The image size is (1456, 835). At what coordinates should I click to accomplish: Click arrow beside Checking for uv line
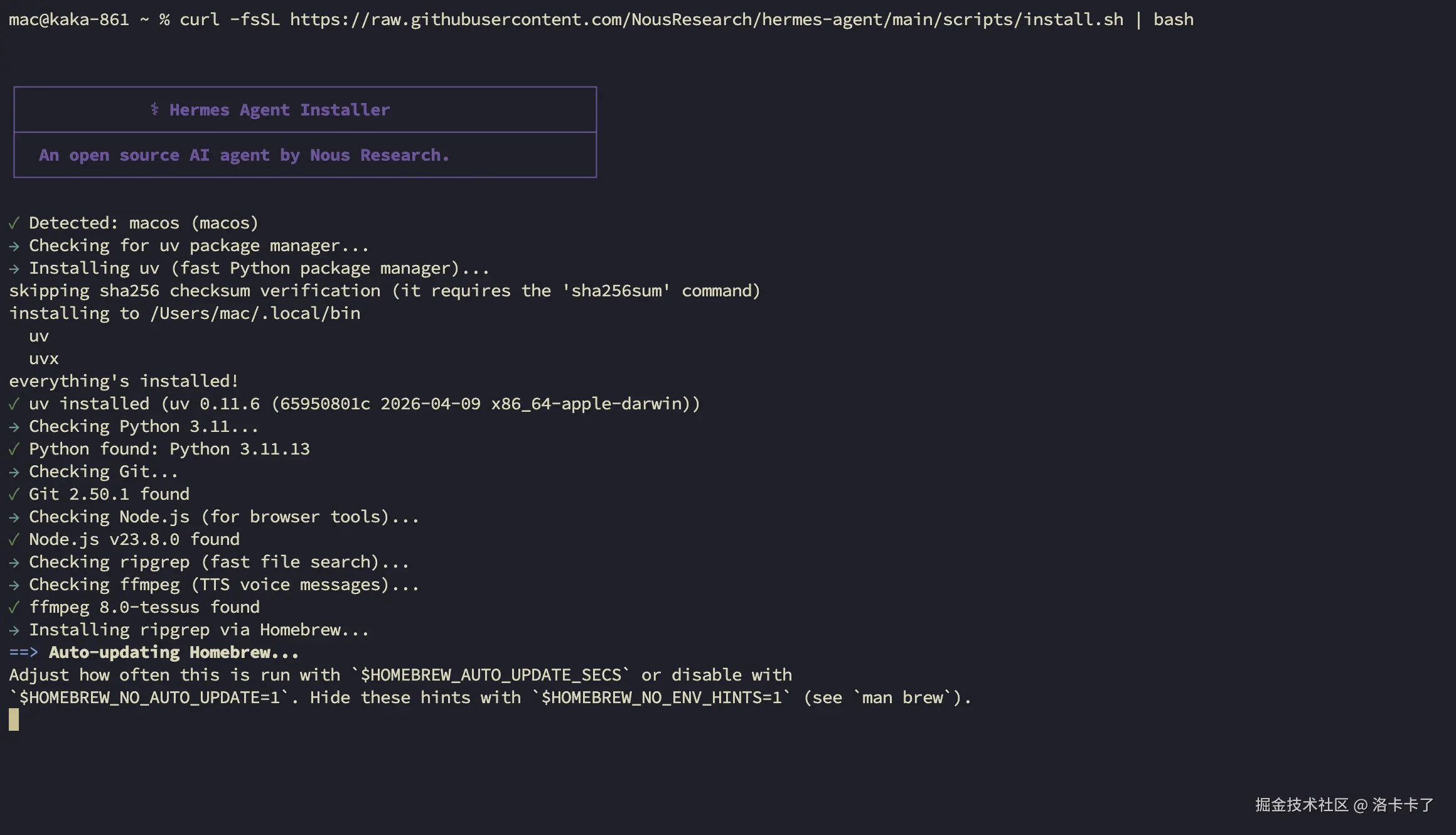point(14,246)
